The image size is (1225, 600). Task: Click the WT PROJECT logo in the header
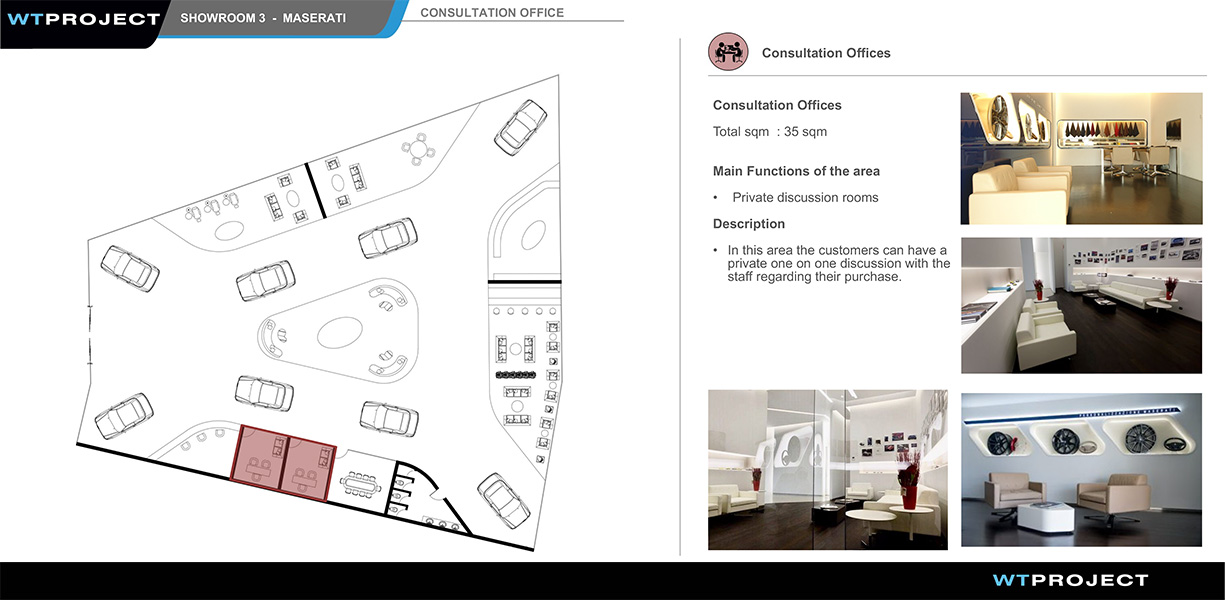tap(83, 19)
